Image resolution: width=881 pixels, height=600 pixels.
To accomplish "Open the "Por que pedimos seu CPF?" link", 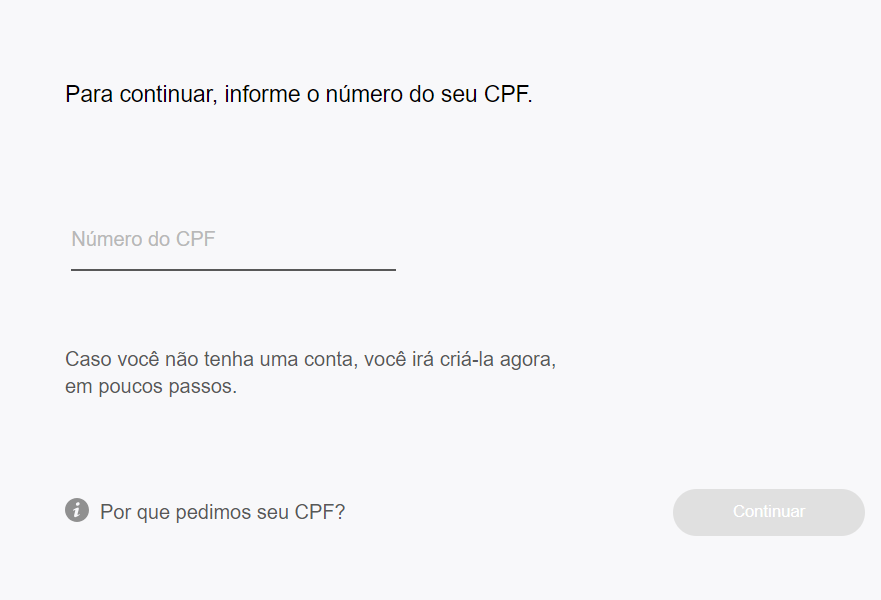I will coord(222,512).
